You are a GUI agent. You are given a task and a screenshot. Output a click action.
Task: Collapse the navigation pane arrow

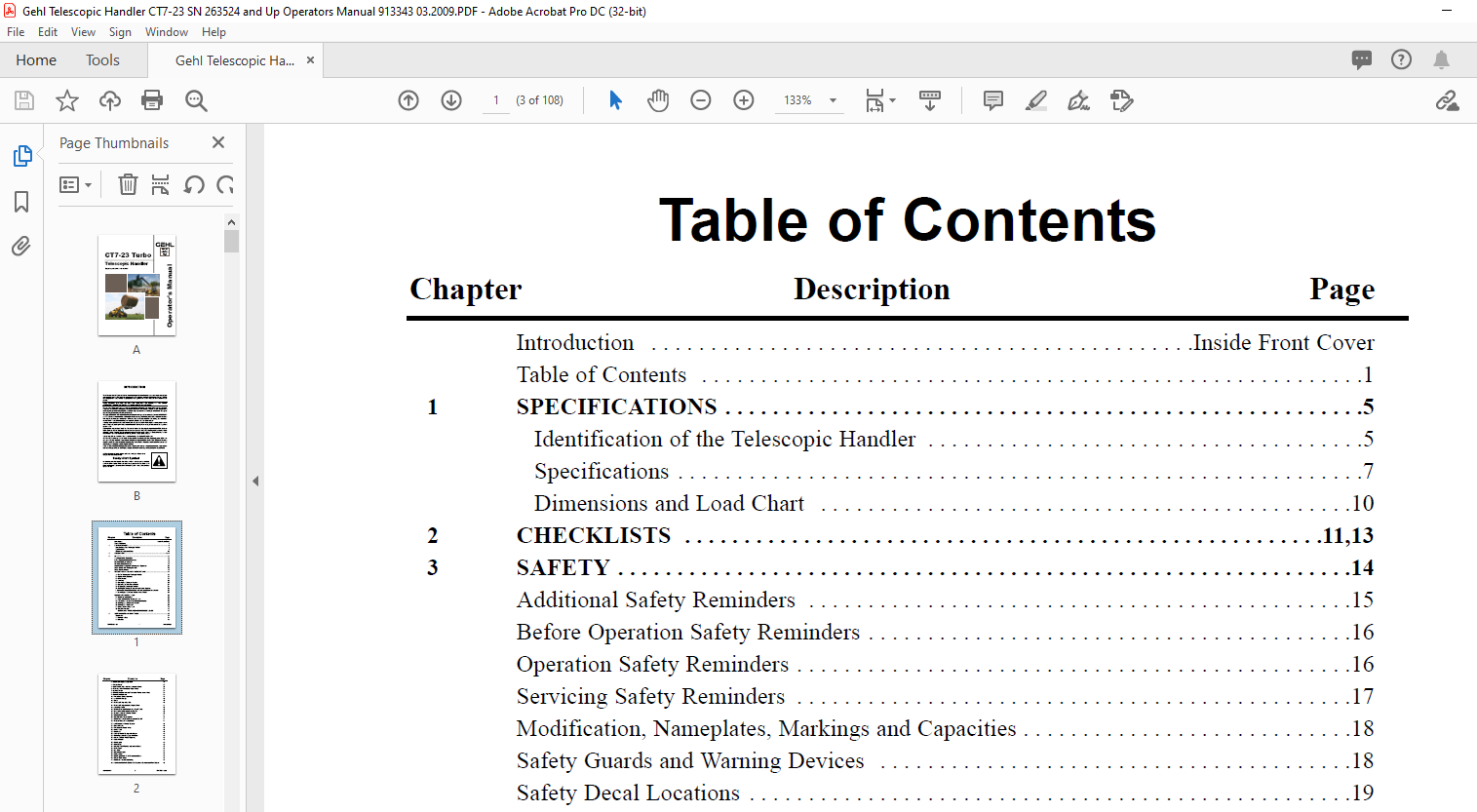(255, 481)
